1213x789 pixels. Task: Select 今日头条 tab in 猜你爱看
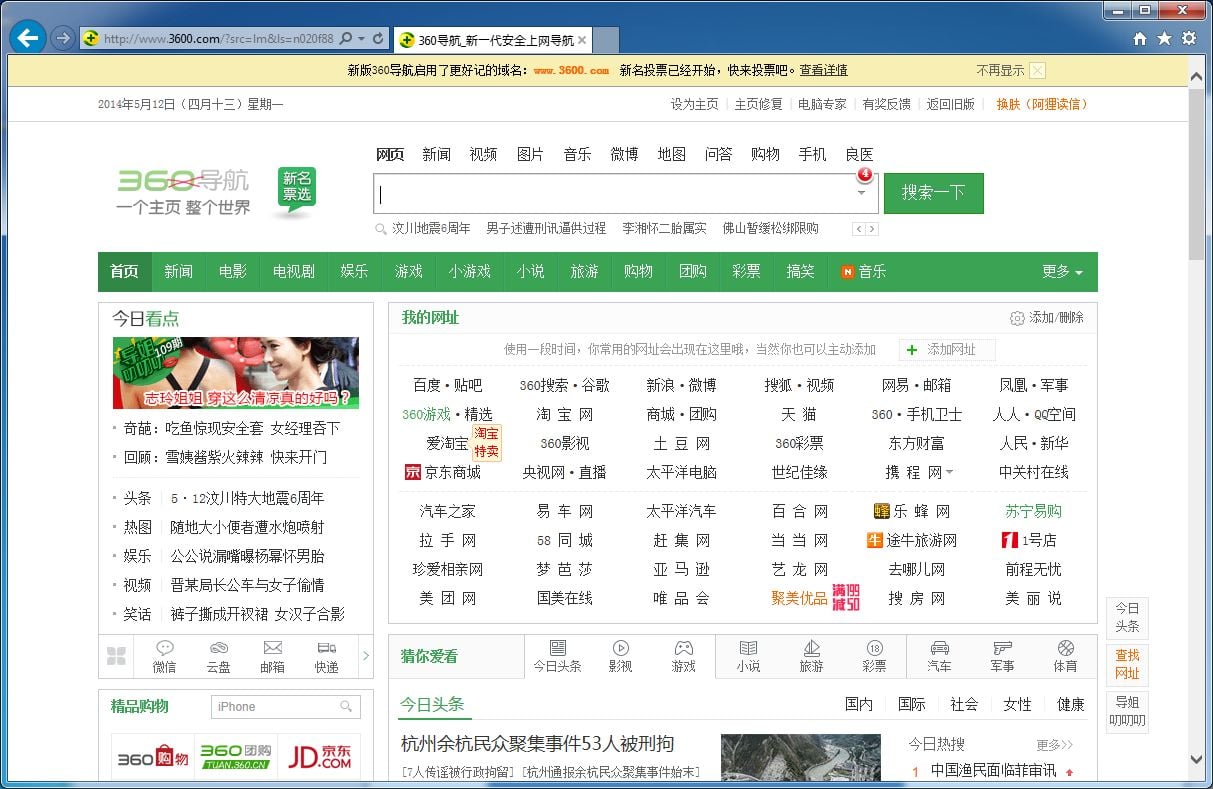557,657
